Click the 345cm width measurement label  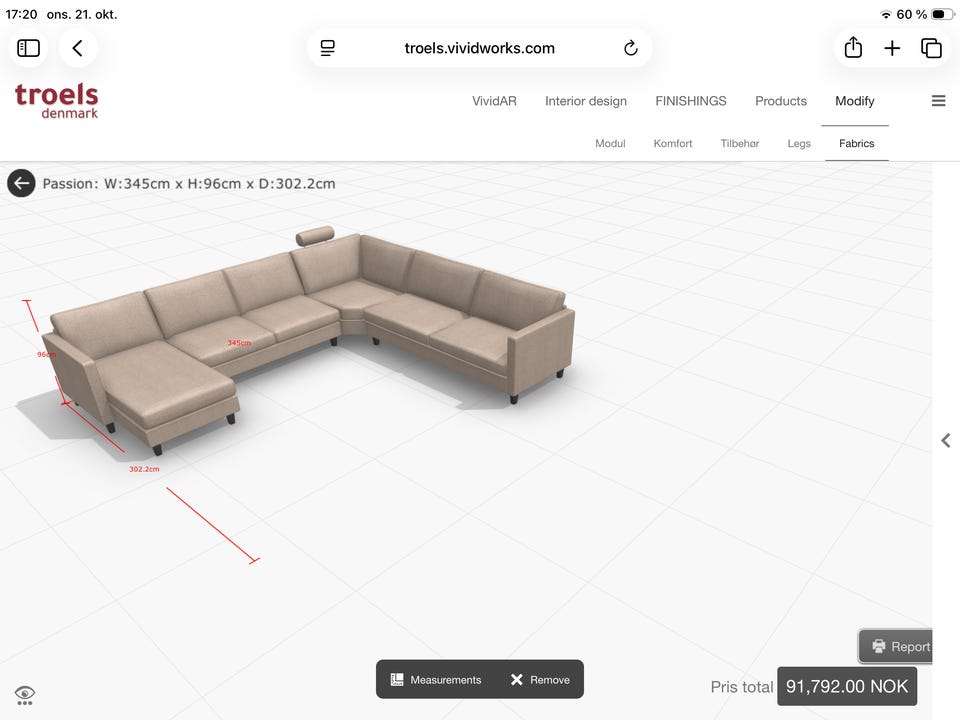pyautogui.click(x=239, y=343)
